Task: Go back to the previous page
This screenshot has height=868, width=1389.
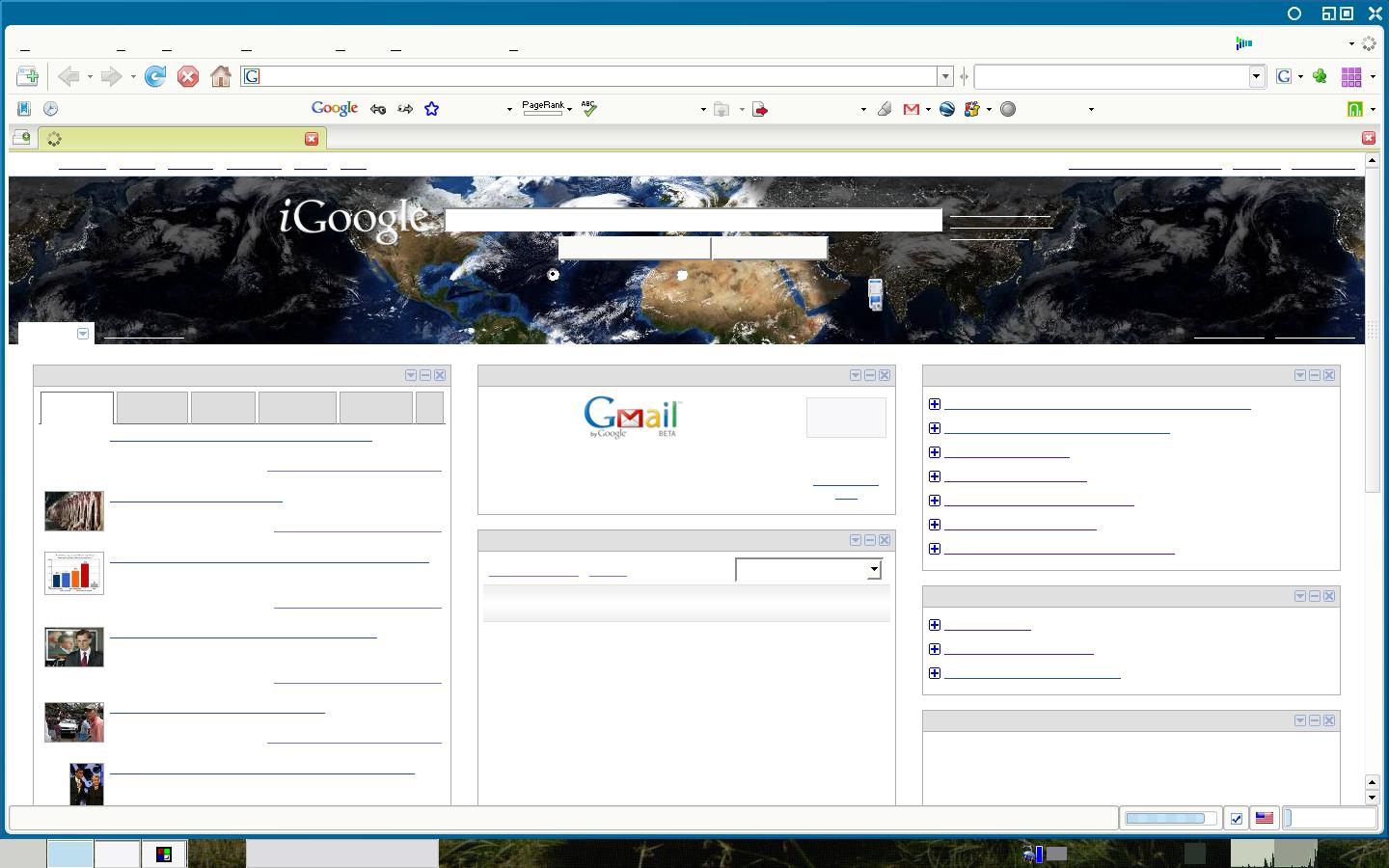Action: coord(68,76)
